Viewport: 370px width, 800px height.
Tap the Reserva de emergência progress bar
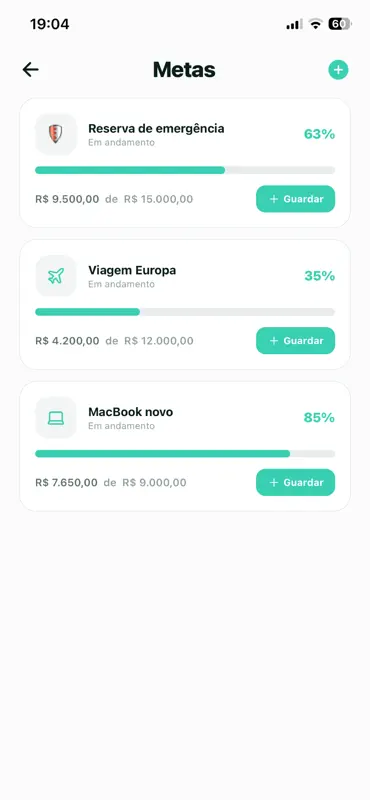pos(185,170)
